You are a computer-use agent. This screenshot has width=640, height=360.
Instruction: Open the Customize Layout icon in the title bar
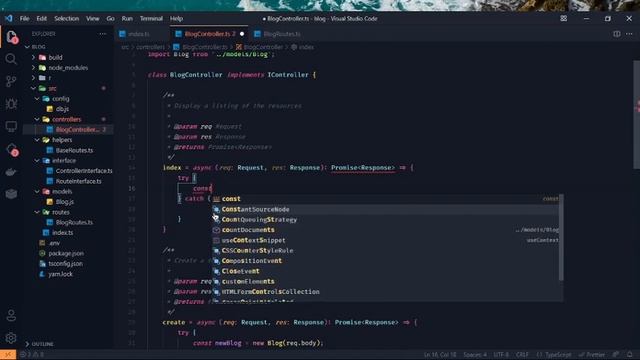pos(564,18)
